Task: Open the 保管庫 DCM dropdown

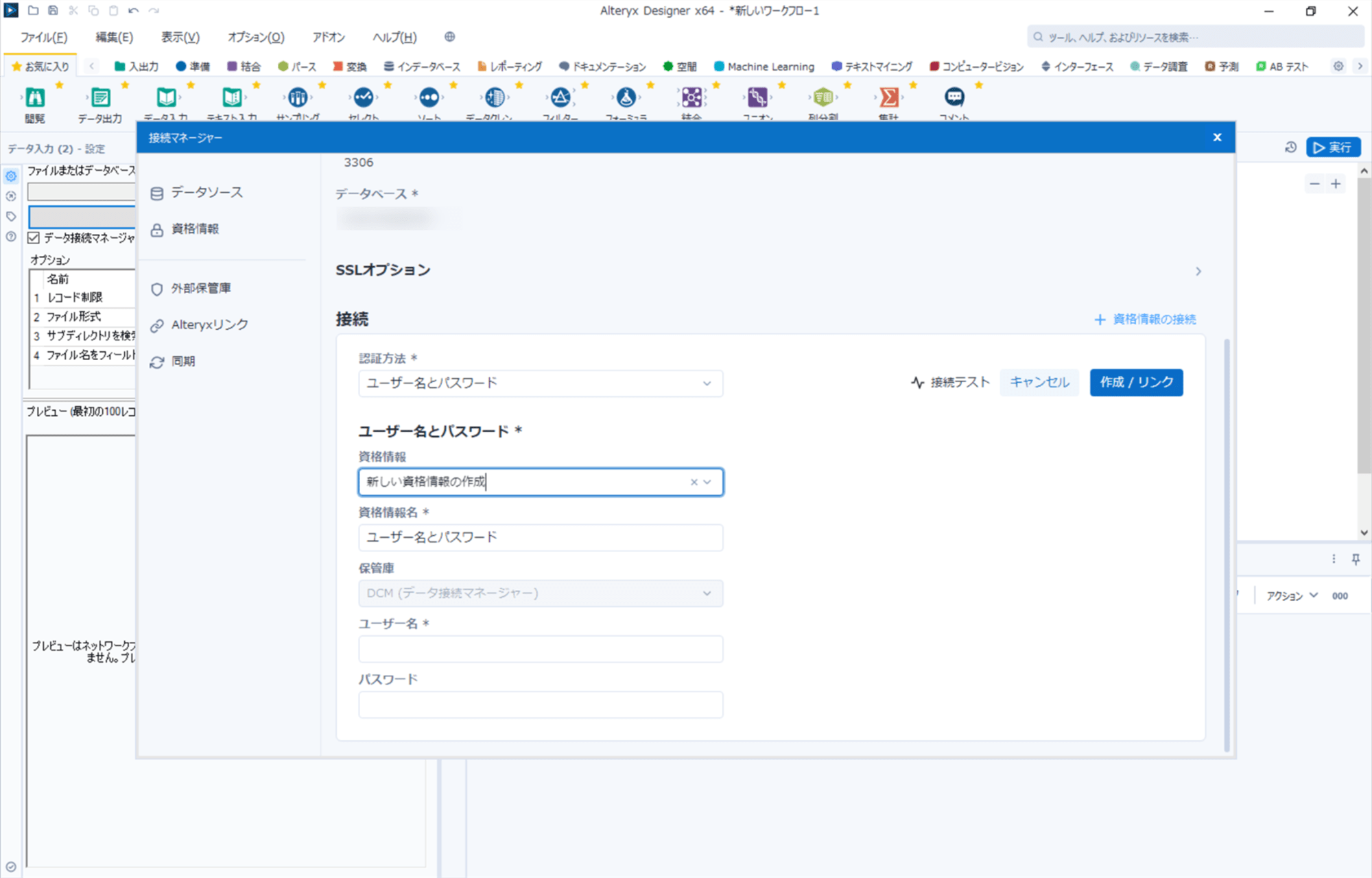Action: pyautogui.click(x=541, y=593)
